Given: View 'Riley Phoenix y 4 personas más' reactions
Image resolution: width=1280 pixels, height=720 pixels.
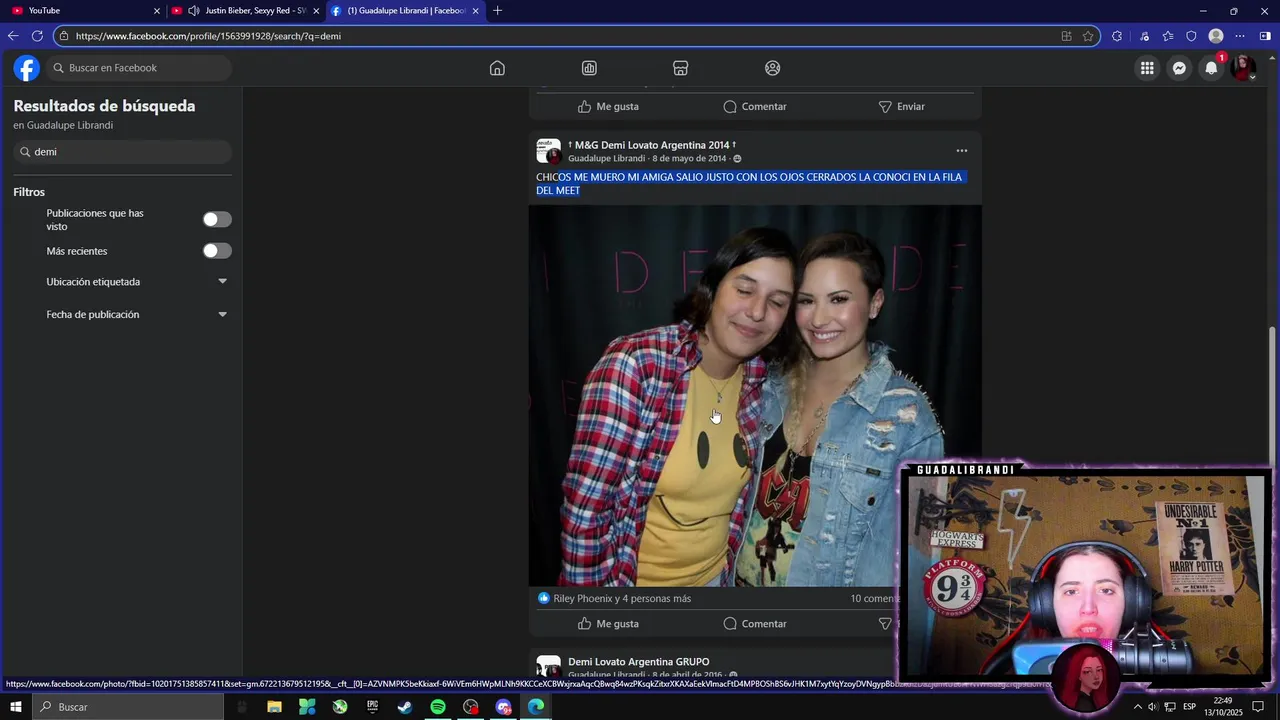Looking at the screenshot, I should [622, 599].
